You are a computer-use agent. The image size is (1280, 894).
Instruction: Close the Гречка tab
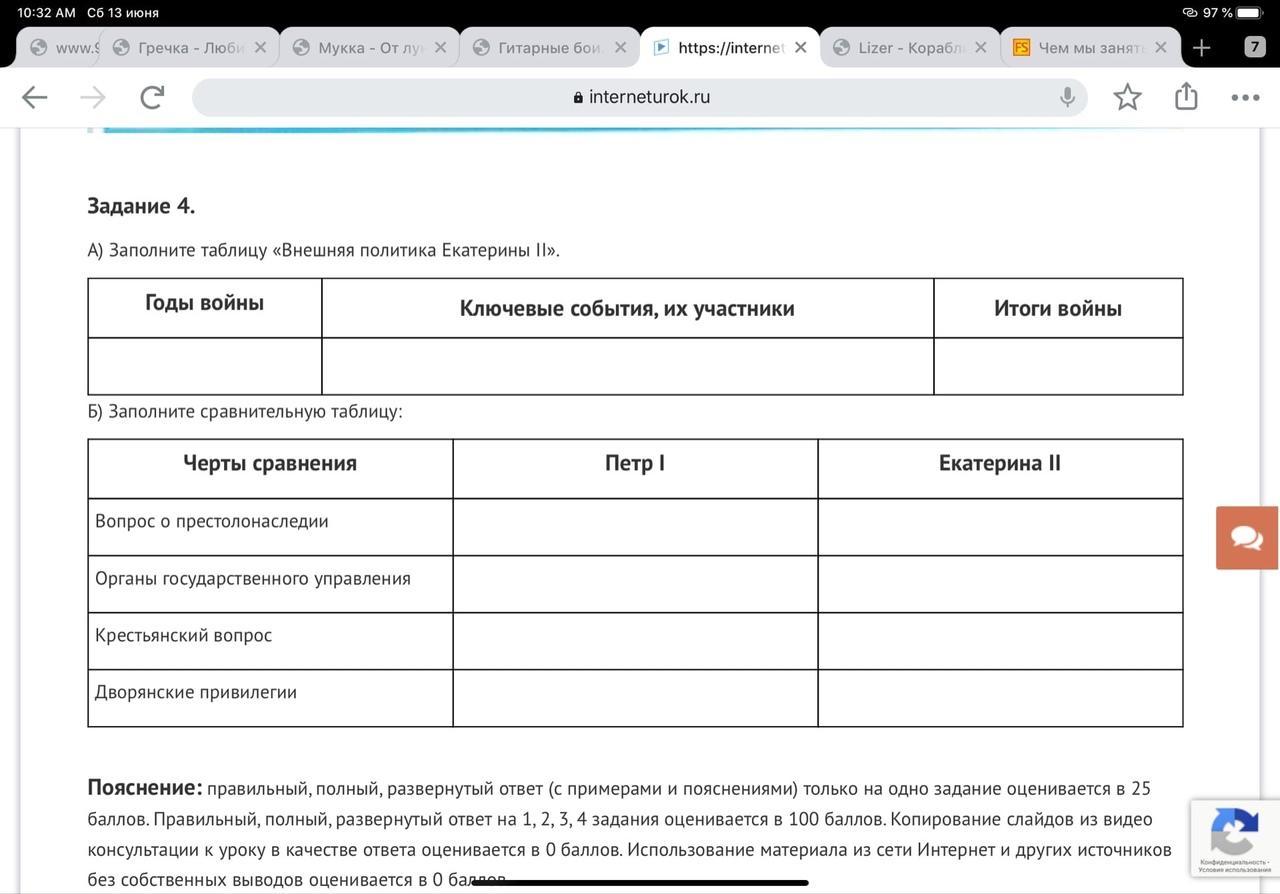click(260, 47)
